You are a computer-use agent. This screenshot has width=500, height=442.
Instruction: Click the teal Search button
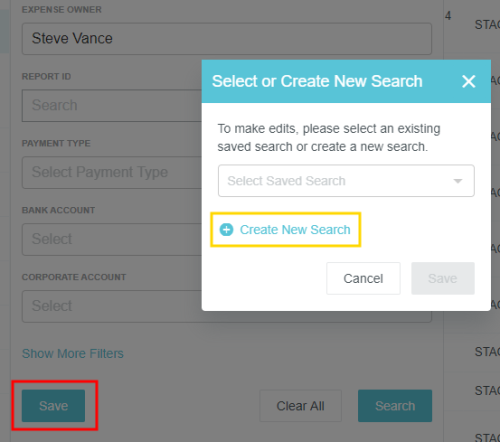click(395, 406)
